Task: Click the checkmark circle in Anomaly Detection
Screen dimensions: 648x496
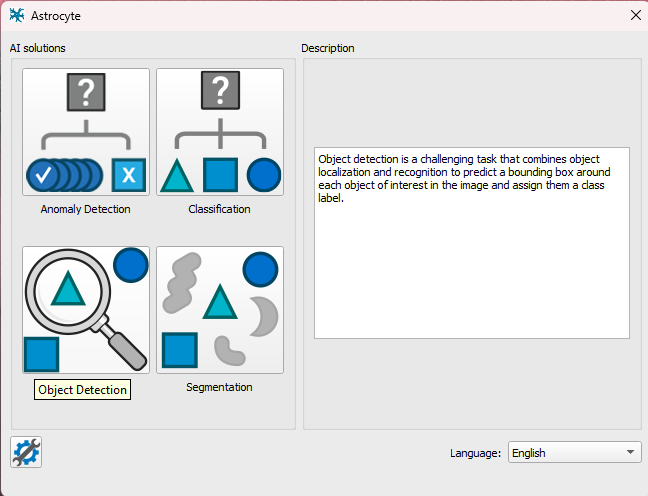Action: point(44,175)
